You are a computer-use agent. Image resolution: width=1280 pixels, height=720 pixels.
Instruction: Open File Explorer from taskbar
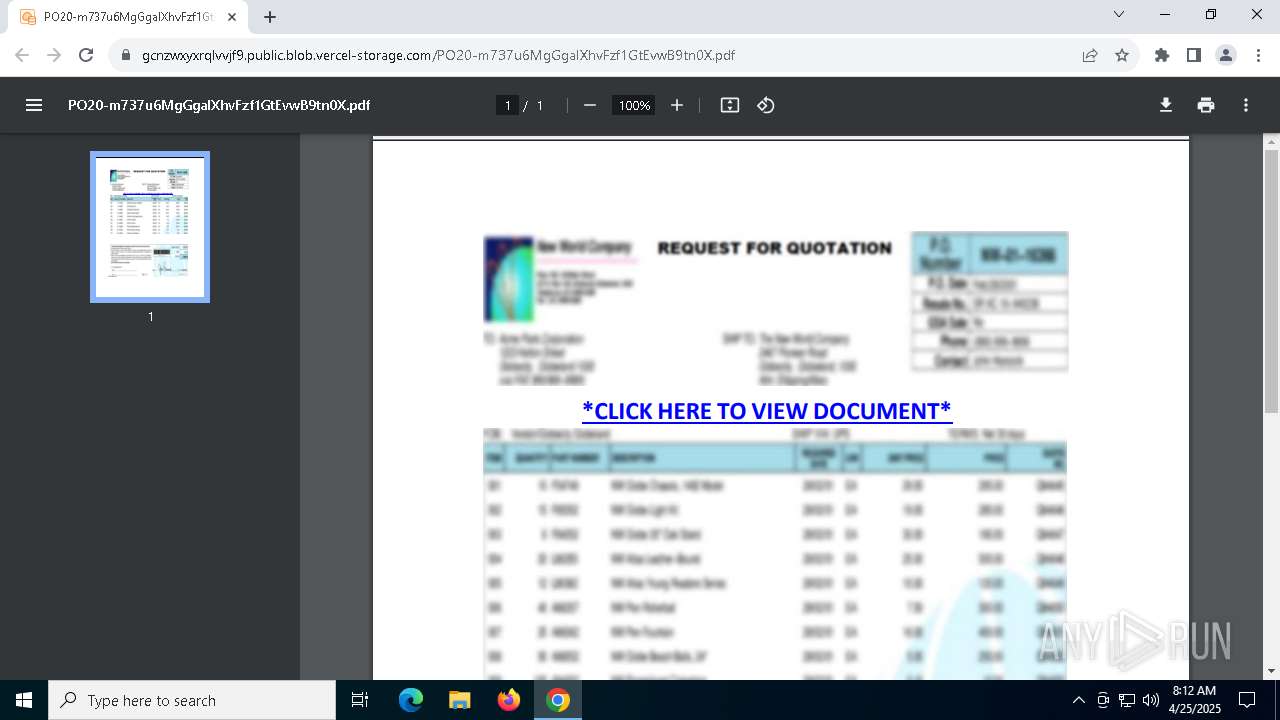click(460, 700)
